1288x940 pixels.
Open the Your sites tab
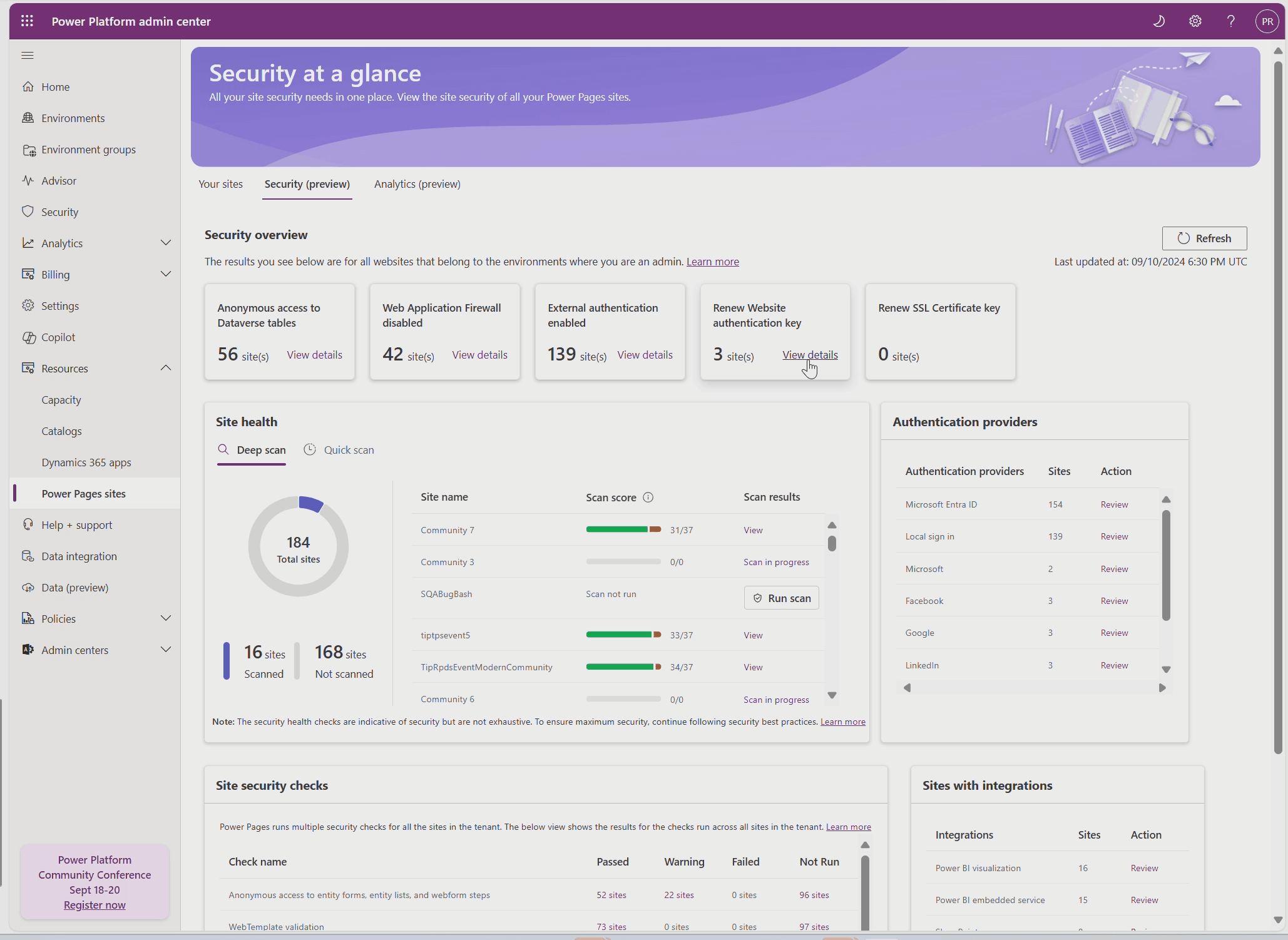[x=220, y=184]
